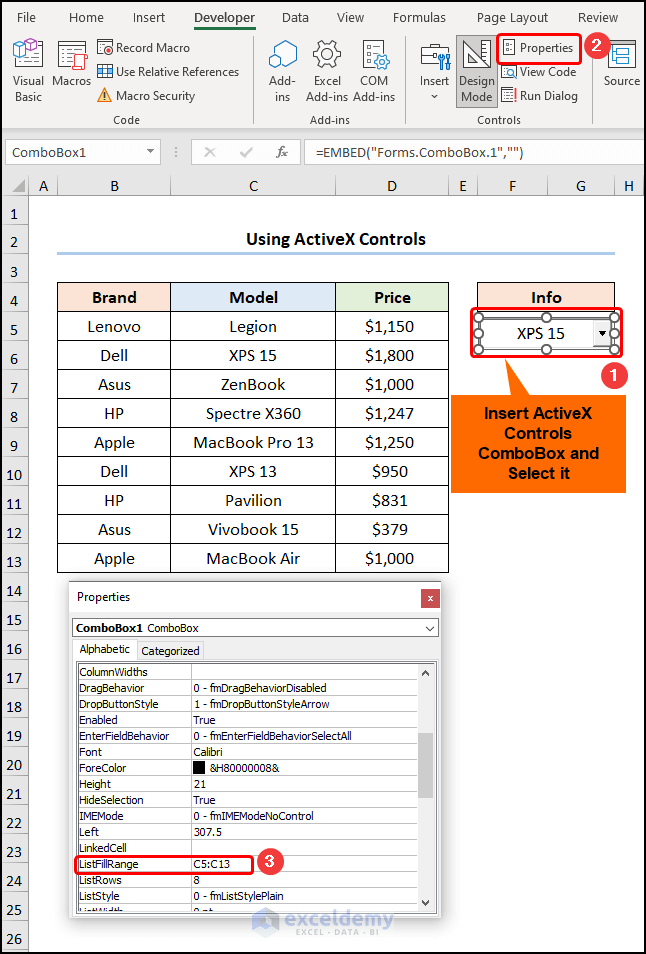Toggle Use Relative References
Image resolution: width=646 pixels, height=954 pixels.
(168, 72)
